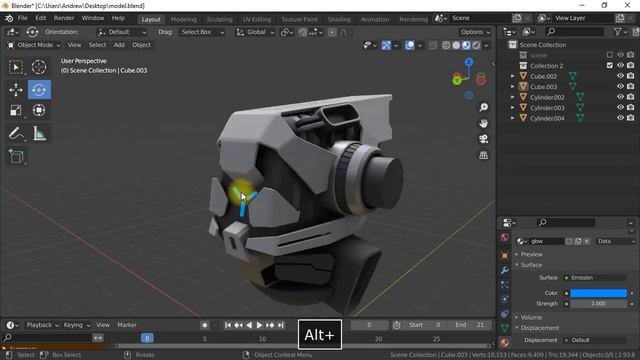Switch to the Modeling workspace tab

pyautogui.click(x=183, y=19)
